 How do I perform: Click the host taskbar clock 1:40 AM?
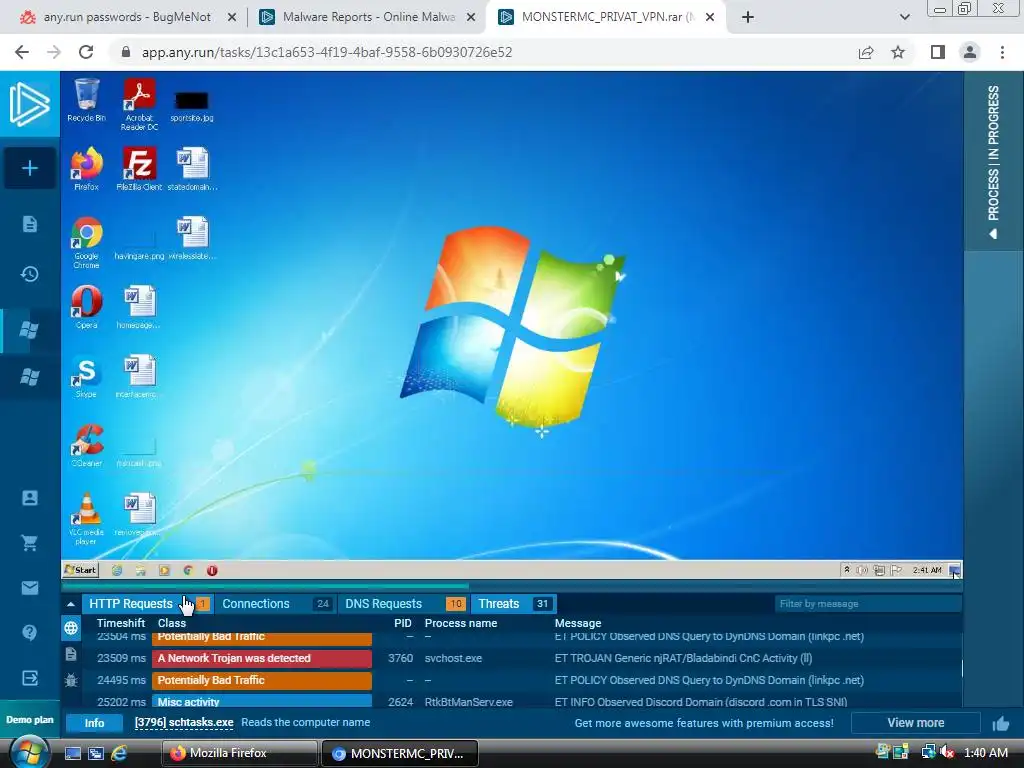click(x=985, y=753)
